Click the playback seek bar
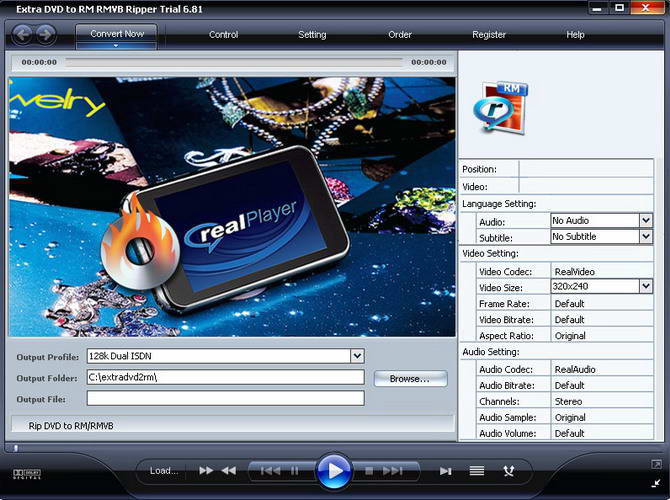 pyautogui.click(x=234, y=62)
